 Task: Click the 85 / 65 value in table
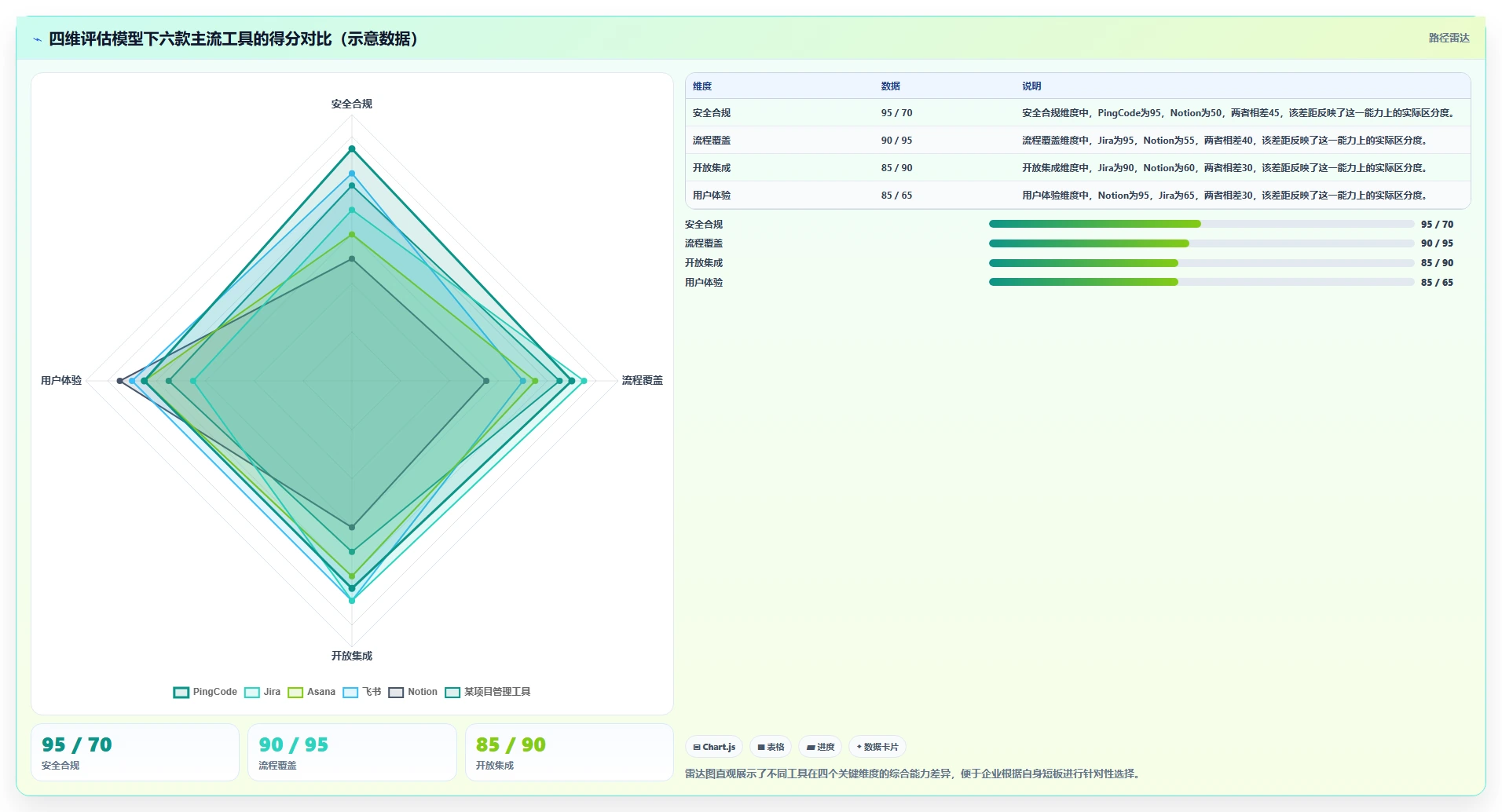click(896, 196)
